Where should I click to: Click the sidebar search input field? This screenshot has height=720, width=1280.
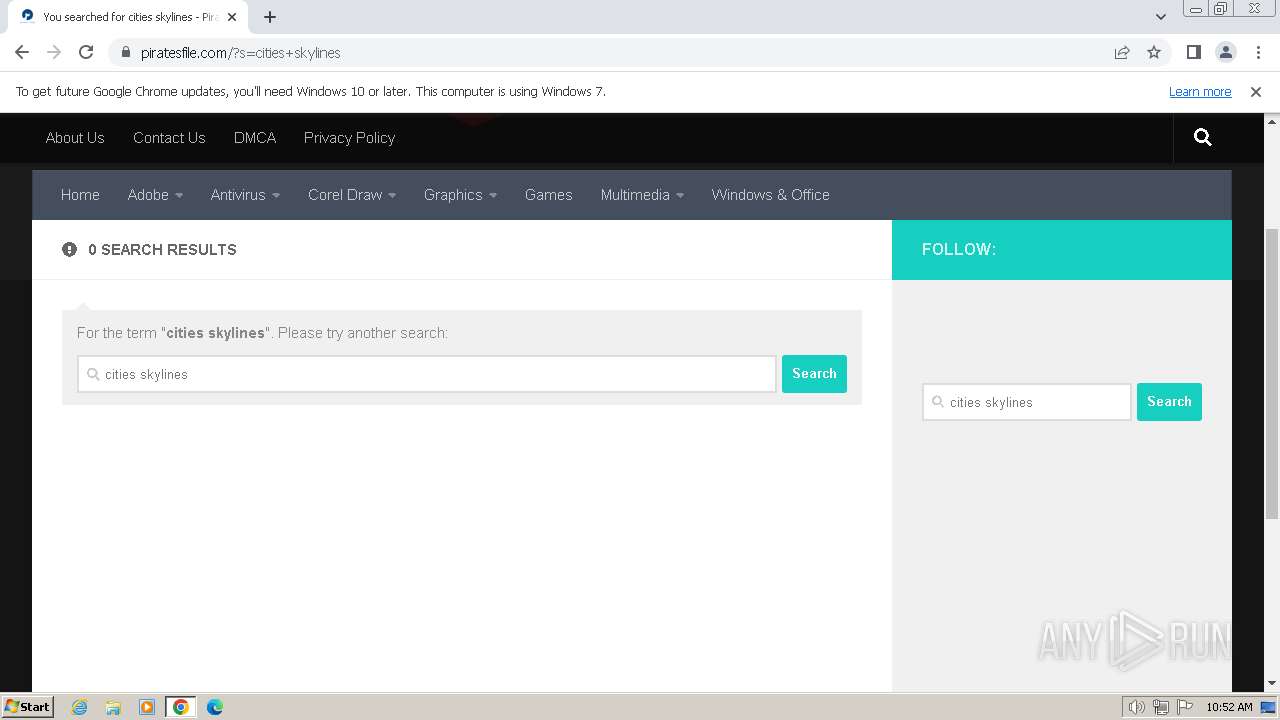point(1027,402)
